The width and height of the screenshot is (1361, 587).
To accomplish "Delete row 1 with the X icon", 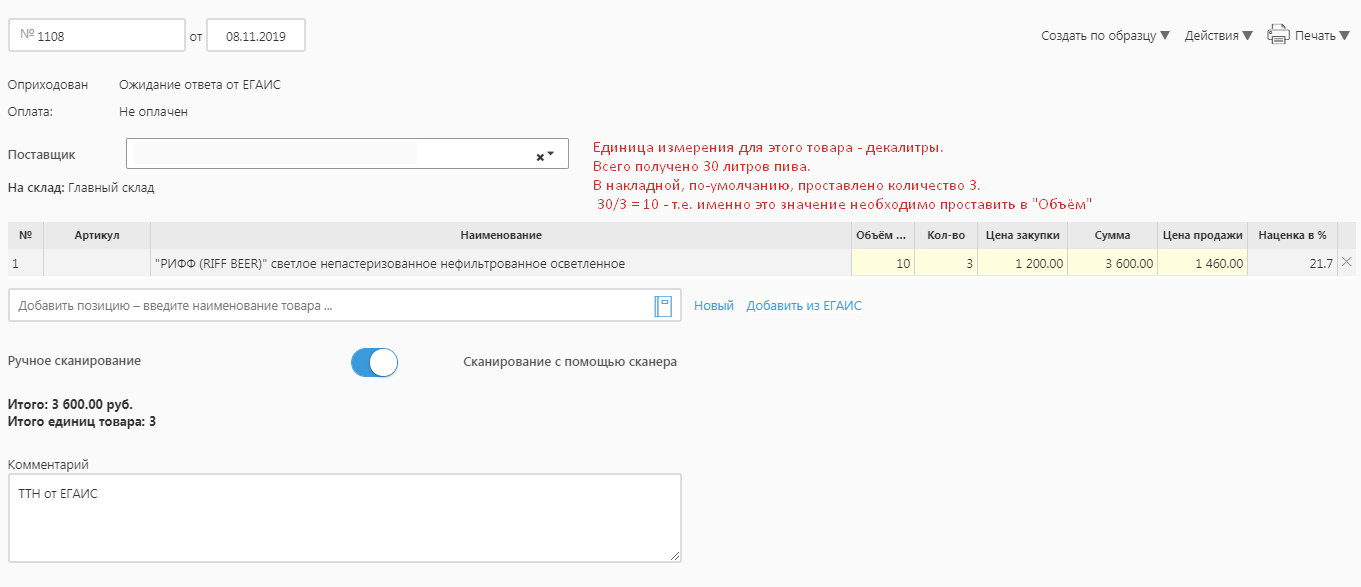I will 1346,262.
